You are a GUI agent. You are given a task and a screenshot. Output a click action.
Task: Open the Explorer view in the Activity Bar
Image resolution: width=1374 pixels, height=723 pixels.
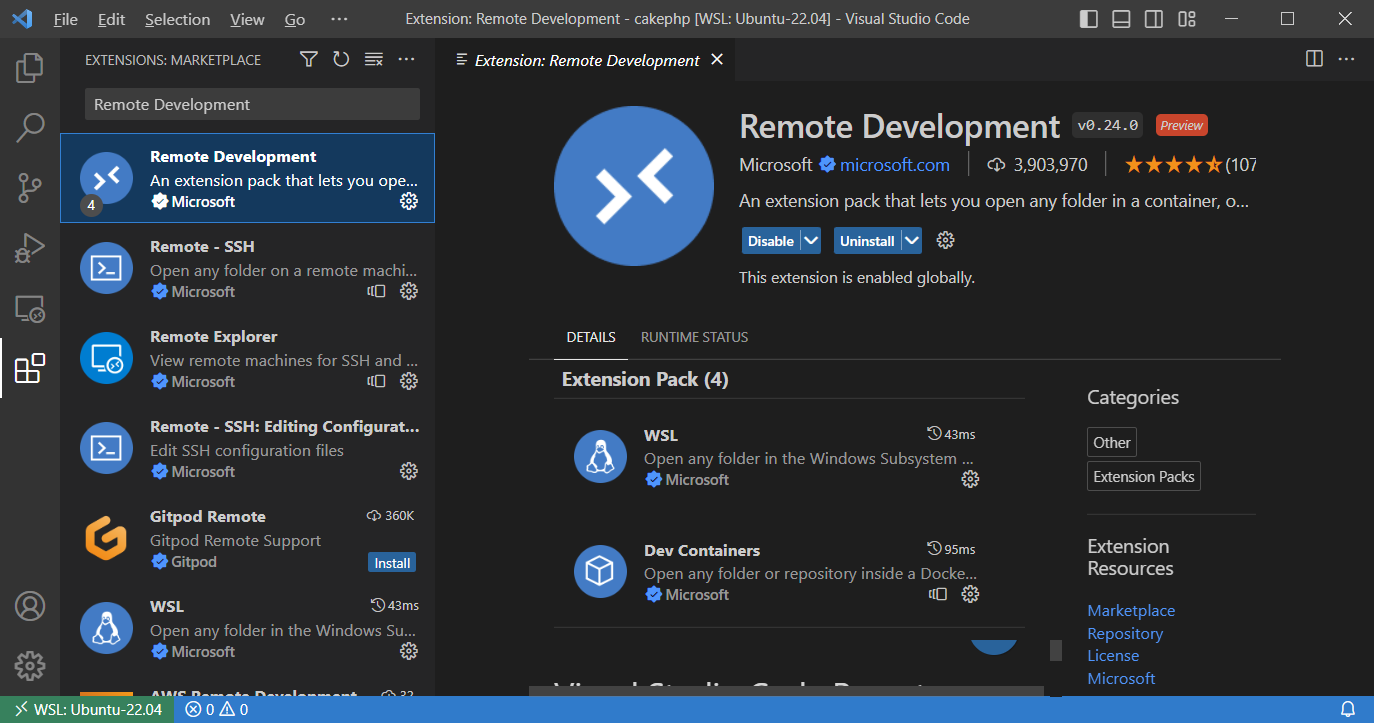point(29,67)
